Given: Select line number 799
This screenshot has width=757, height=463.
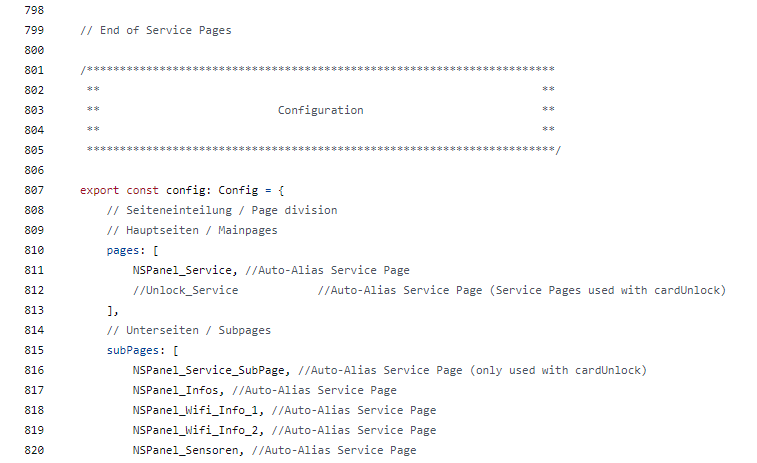Looking at the screenshot, I should 34,30.
